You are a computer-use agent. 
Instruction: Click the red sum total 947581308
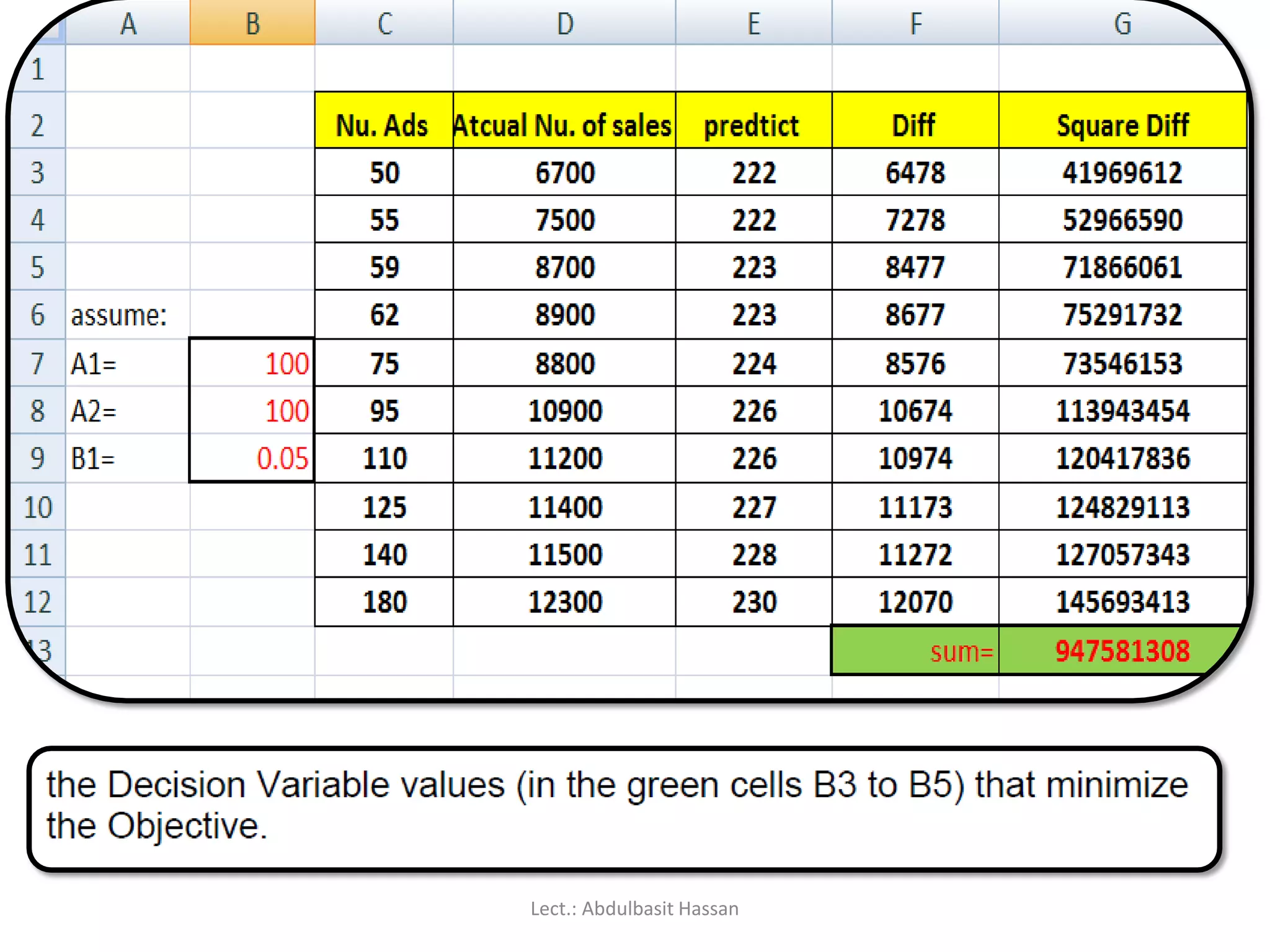[x=1121, y=651]
